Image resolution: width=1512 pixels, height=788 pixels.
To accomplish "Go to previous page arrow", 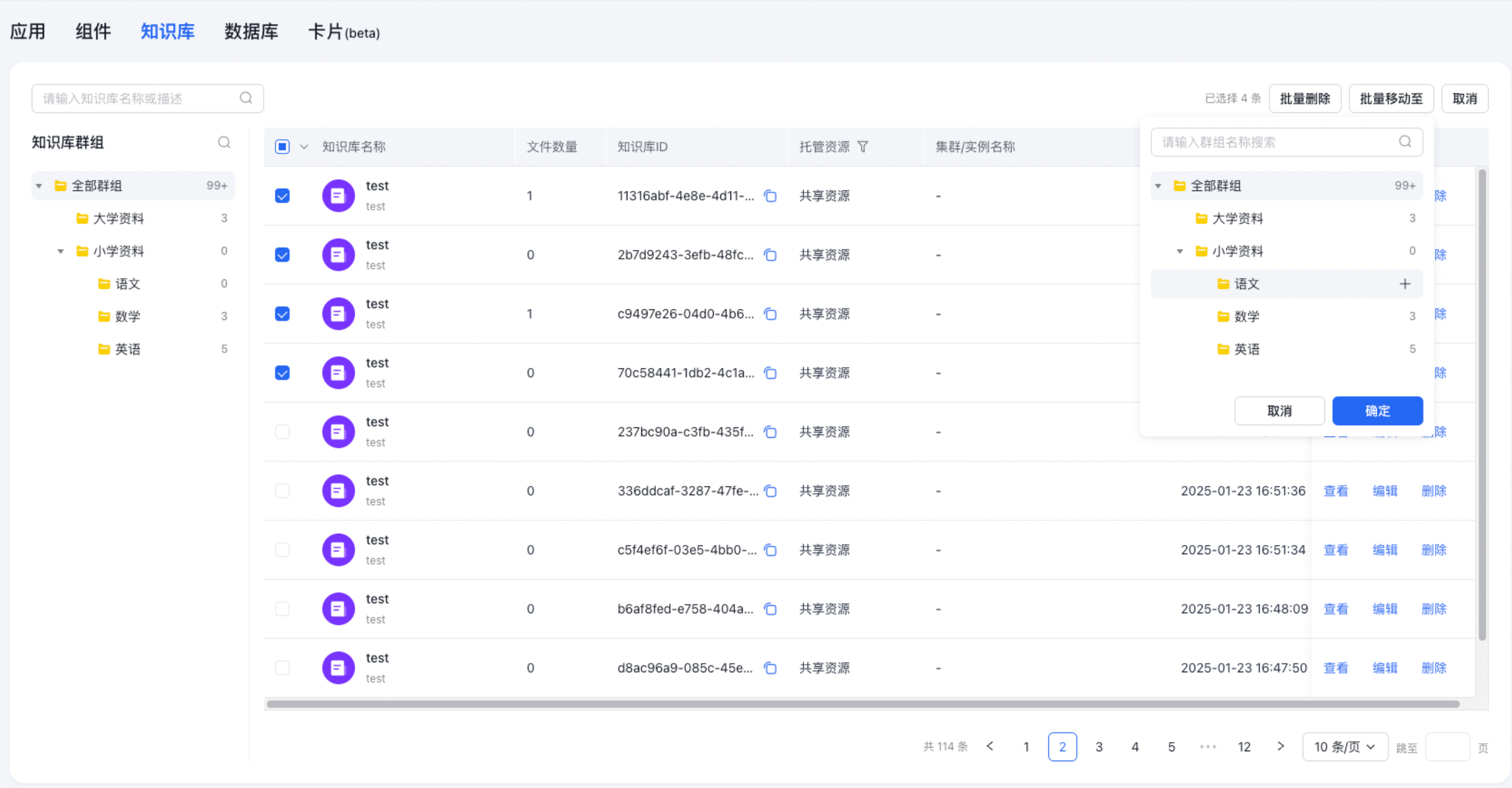I will (990, 746).
